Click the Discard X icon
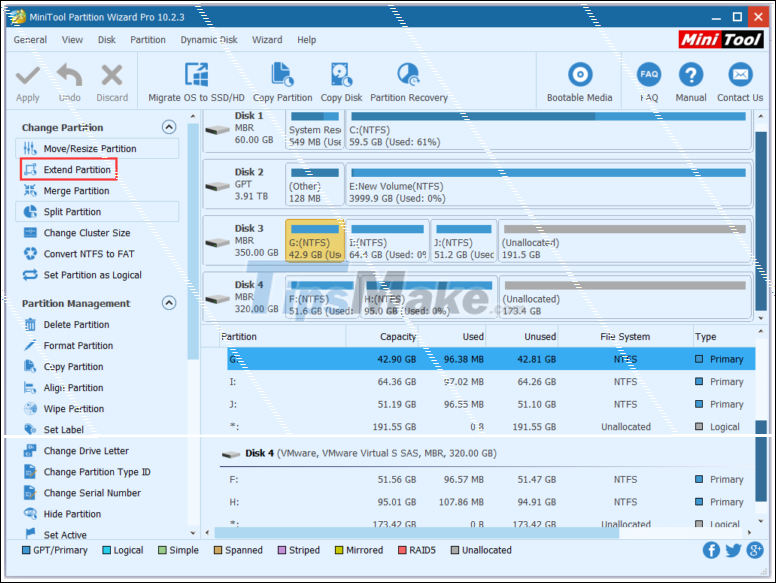Viewport: 776px width, 583px height. coord(112,76)
